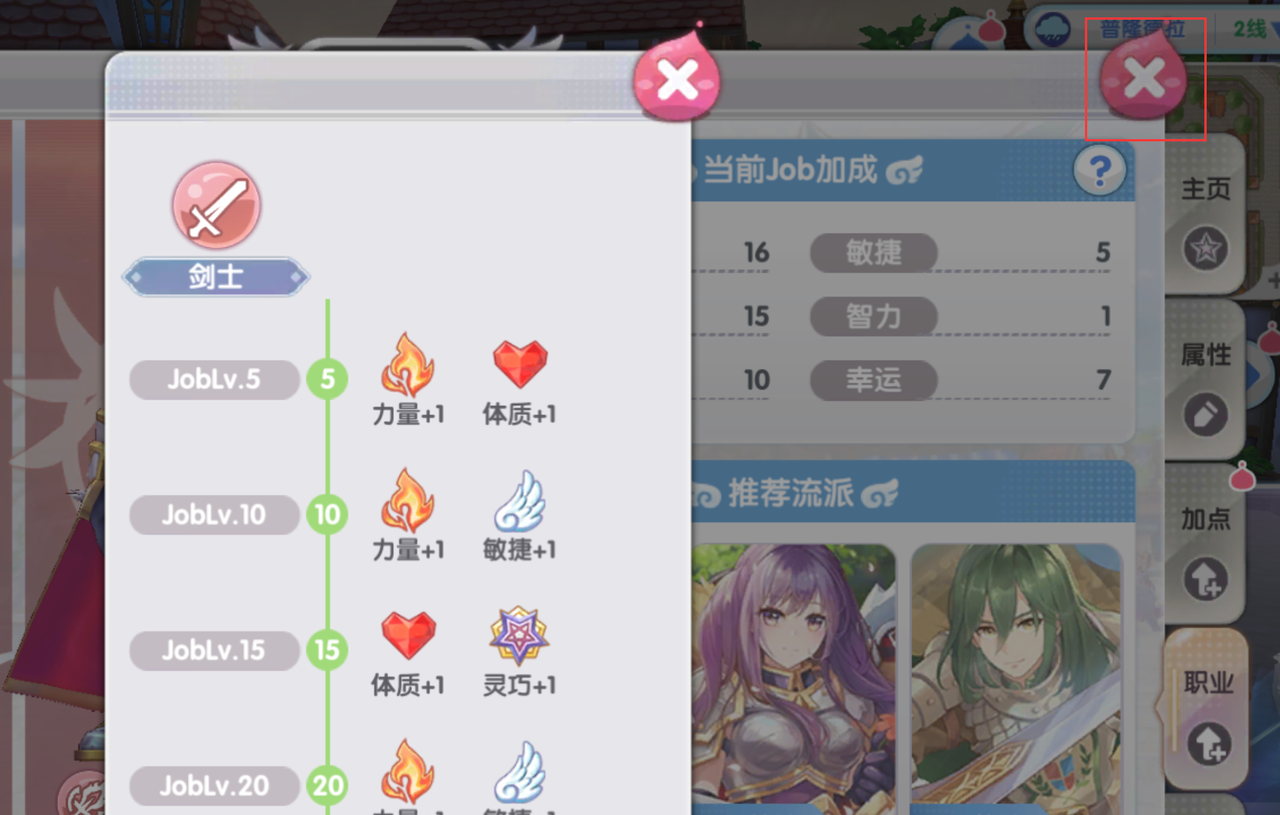Click the Swordsman 剑士 sword icon
The image size is (1280, 815).
pos(216,205)
